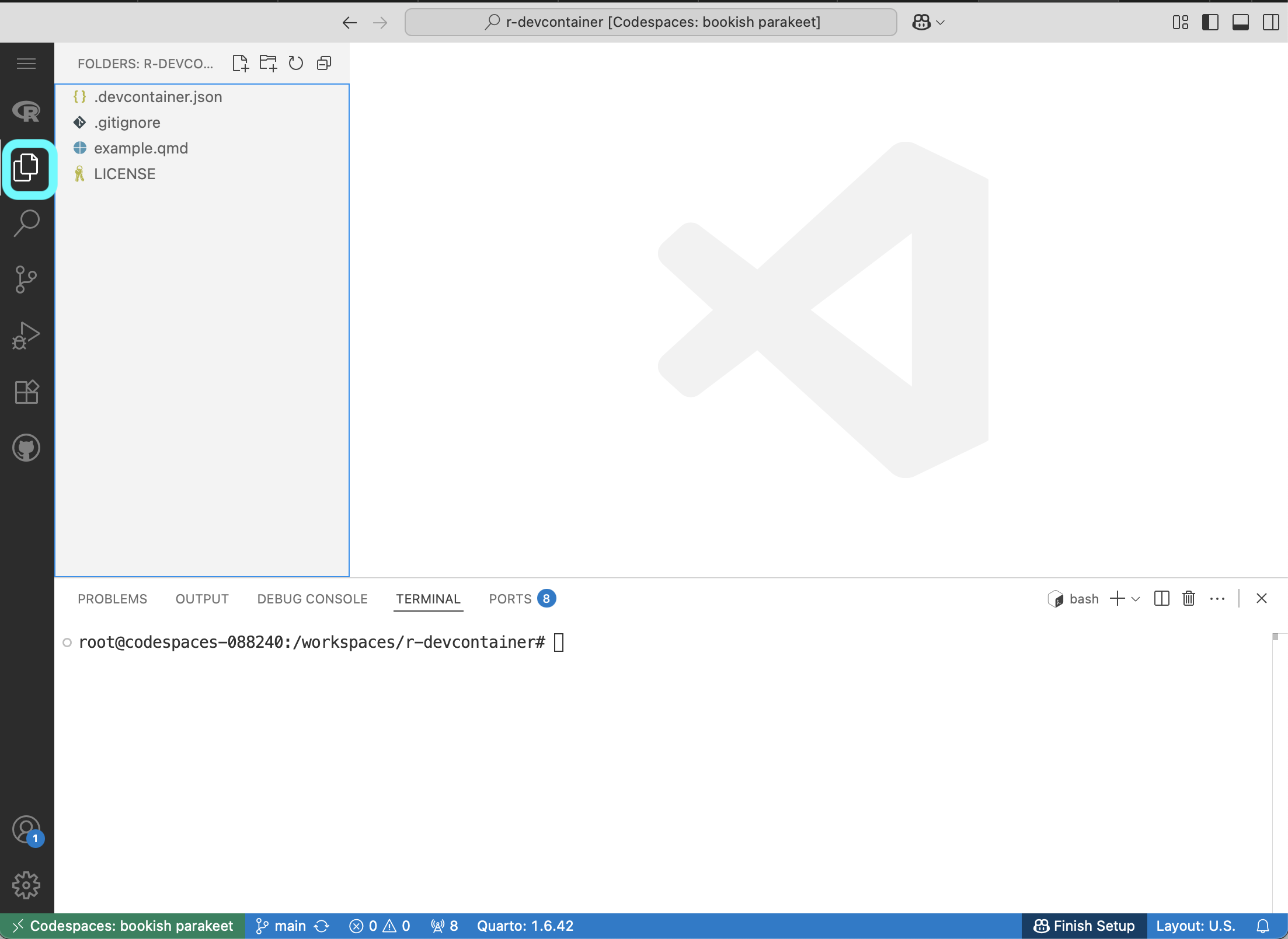
Task: Toggle the bottom panel visibility
Action: coord(1241,22)
